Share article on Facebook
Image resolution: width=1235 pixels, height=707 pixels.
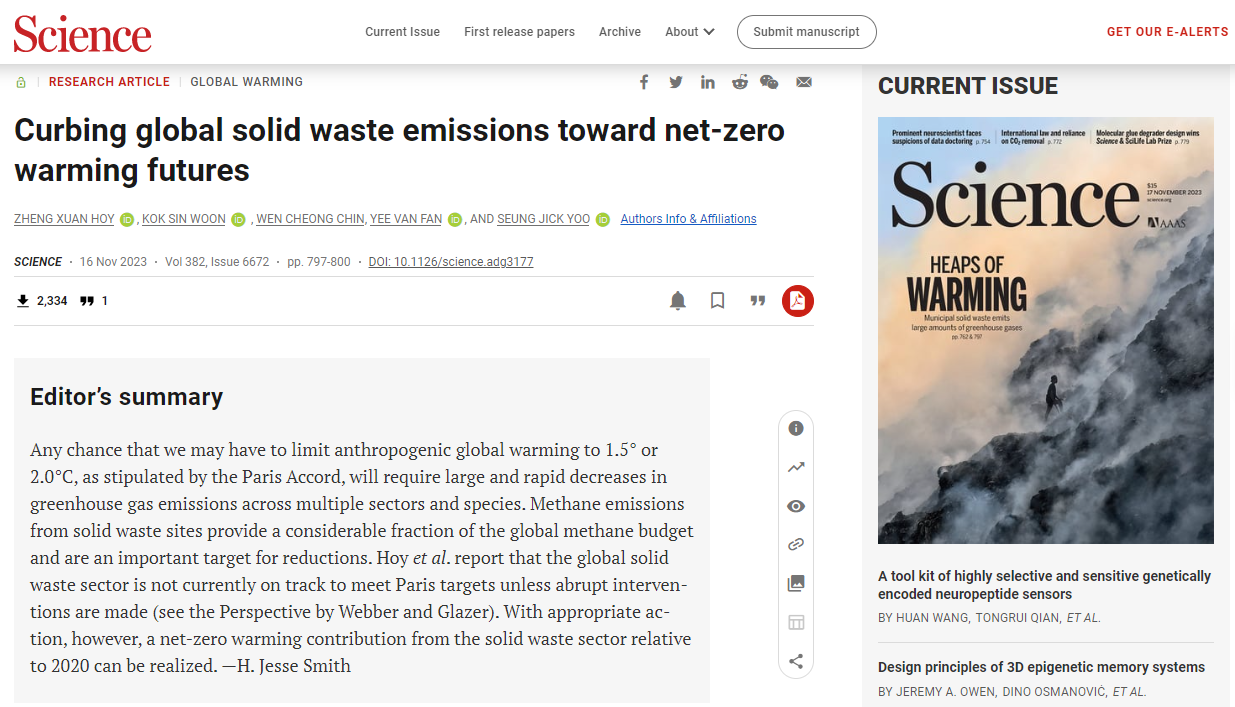tap(644, 82)
